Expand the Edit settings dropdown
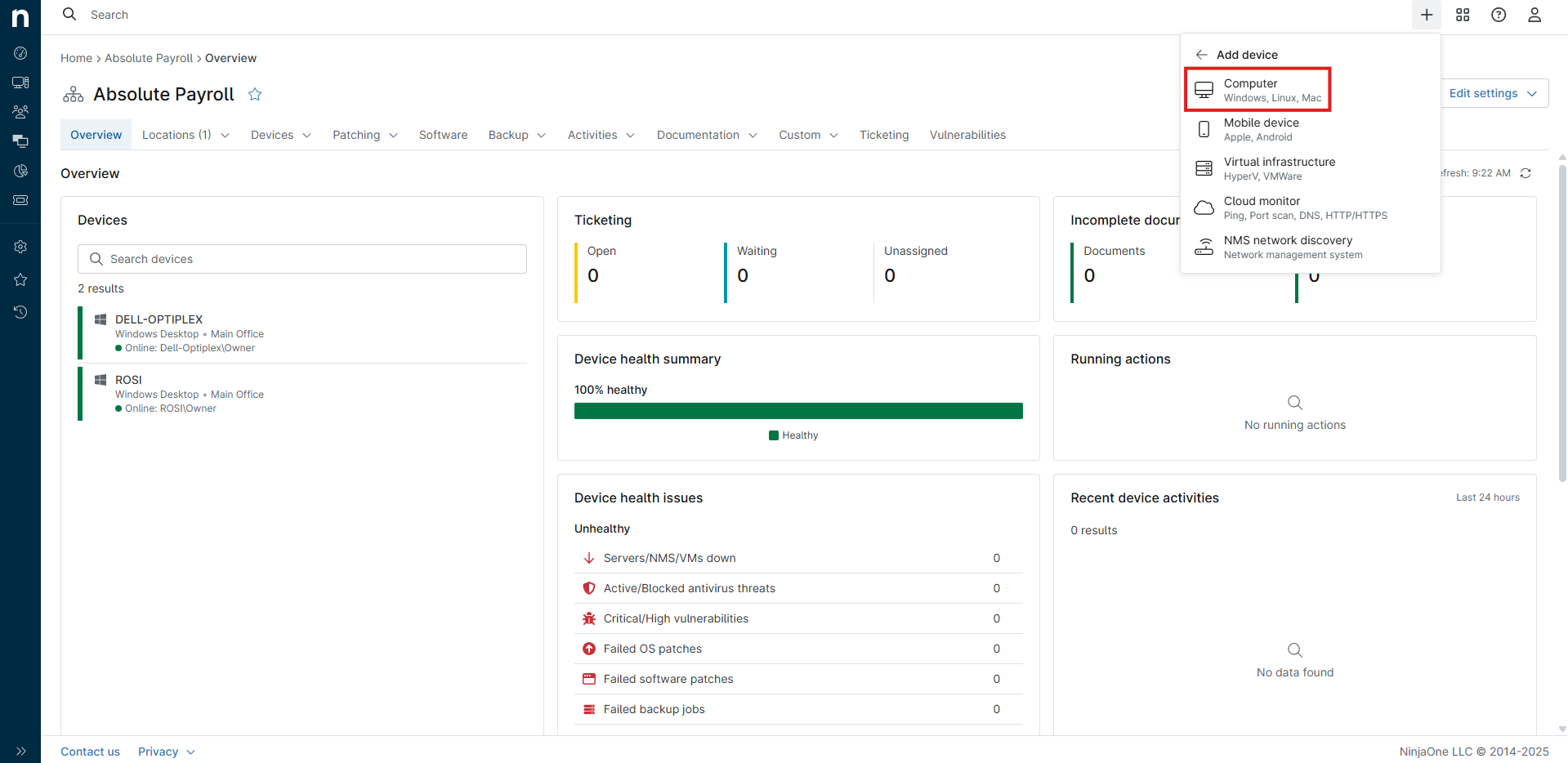 tap(1493, 93)
